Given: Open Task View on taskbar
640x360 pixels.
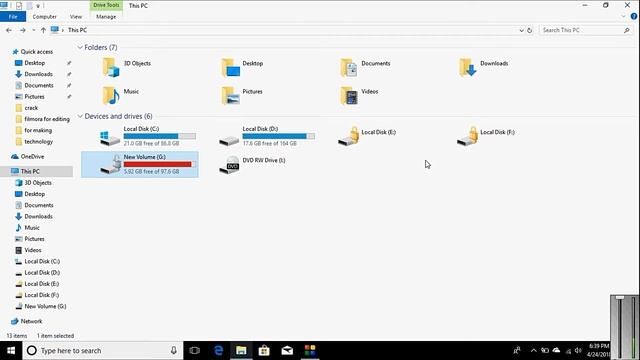Looking at the screenshot, I should click(195, 351).
